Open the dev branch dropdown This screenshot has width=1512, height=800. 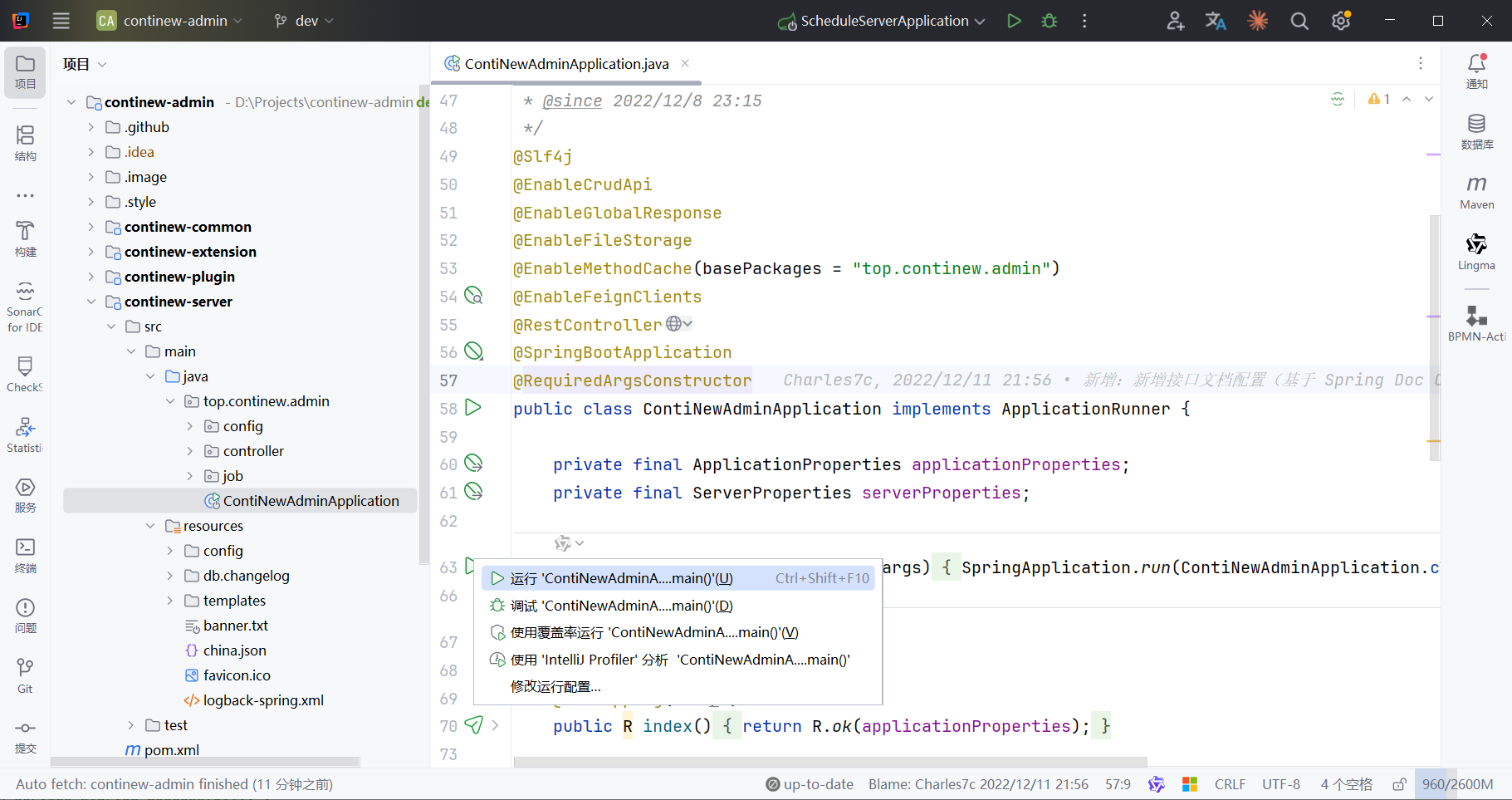click(304, 21)
